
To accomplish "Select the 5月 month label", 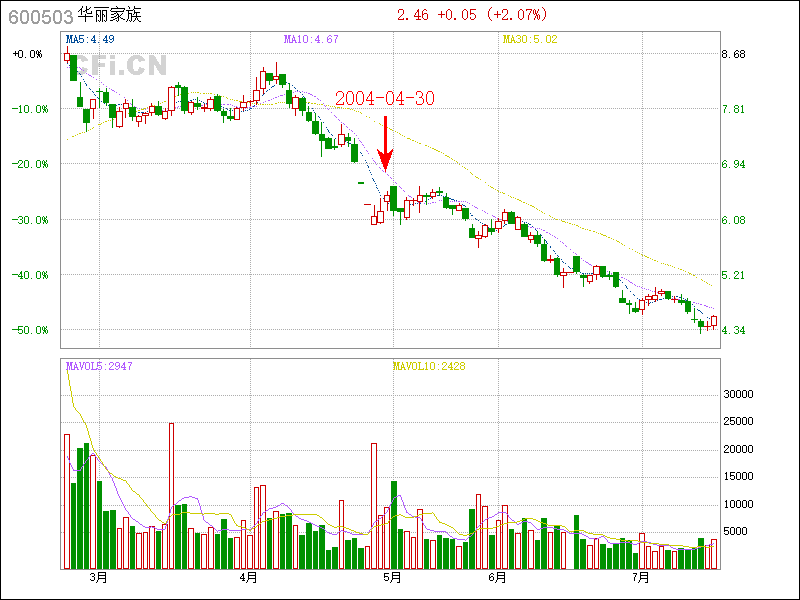I will pos(392,577).
